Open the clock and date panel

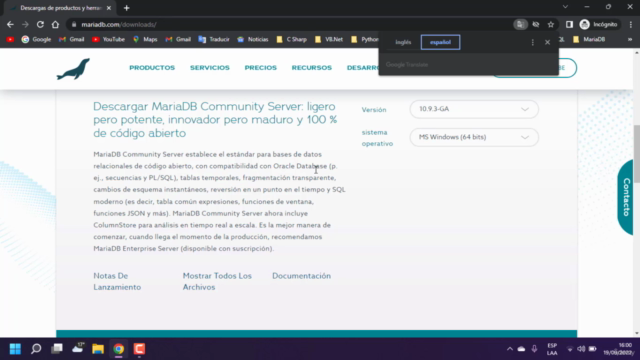619,349
